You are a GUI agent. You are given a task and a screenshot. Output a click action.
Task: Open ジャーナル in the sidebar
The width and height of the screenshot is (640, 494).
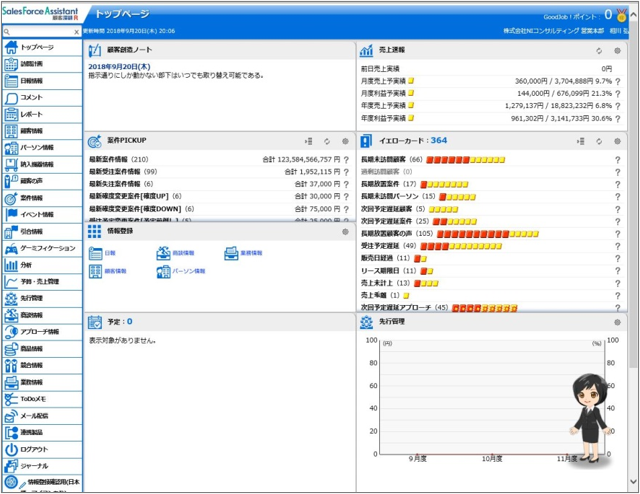click(42, 466)
